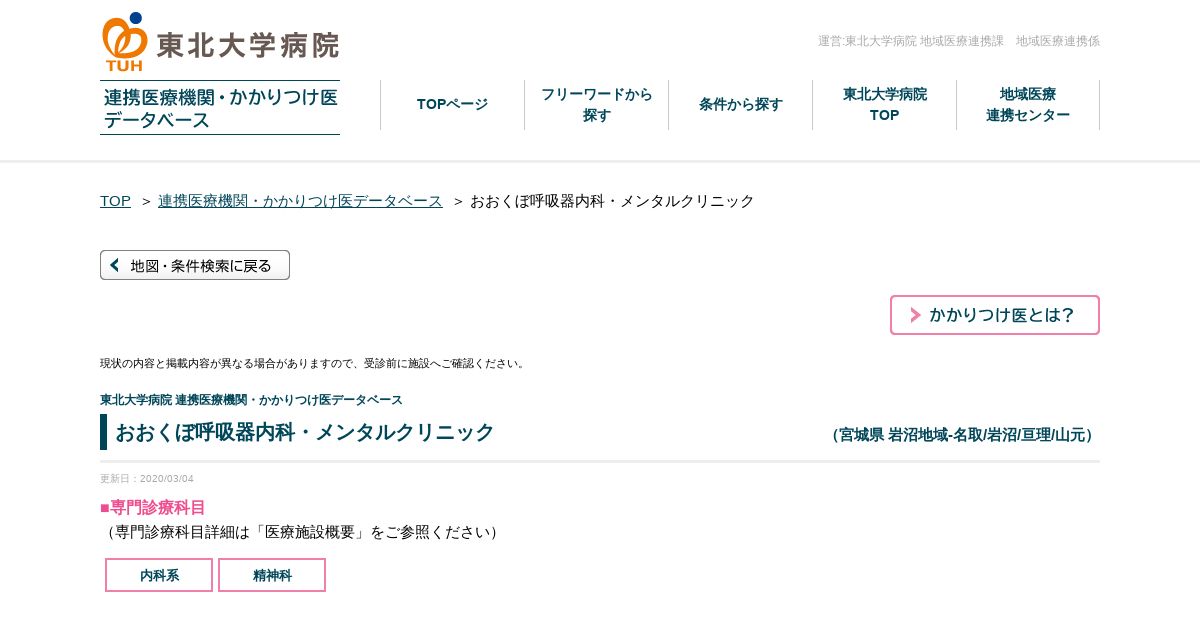1200x630 pixels.
Task: Select the 精神科 specialty tag
Action: tap(272, 575)
